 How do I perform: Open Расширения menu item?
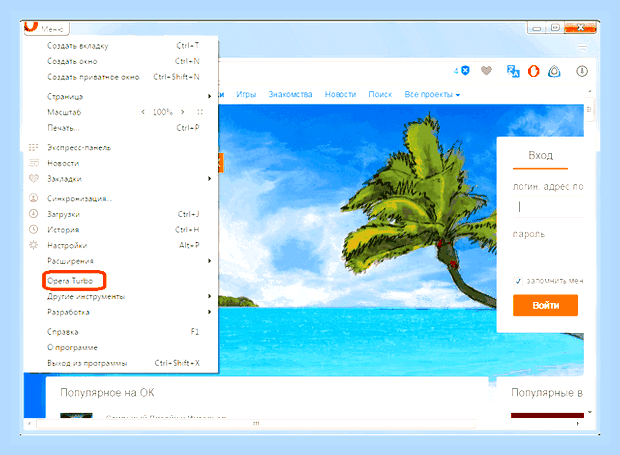[x=121, y=261]
